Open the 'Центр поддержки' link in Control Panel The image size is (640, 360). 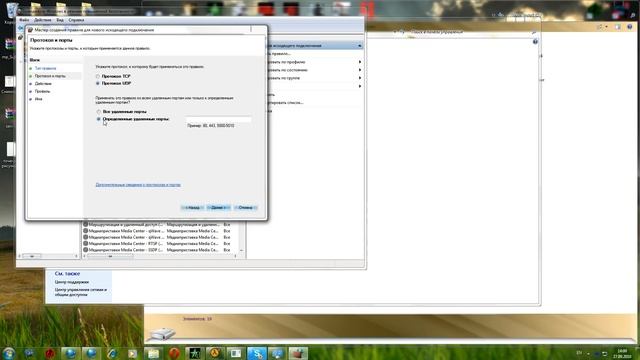coord(72,282)
